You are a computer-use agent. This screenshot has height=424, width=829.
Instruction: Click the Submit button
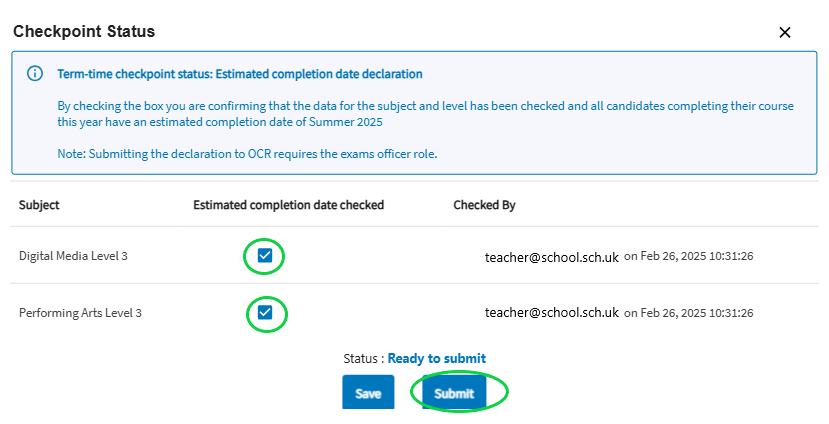point(454,393)
